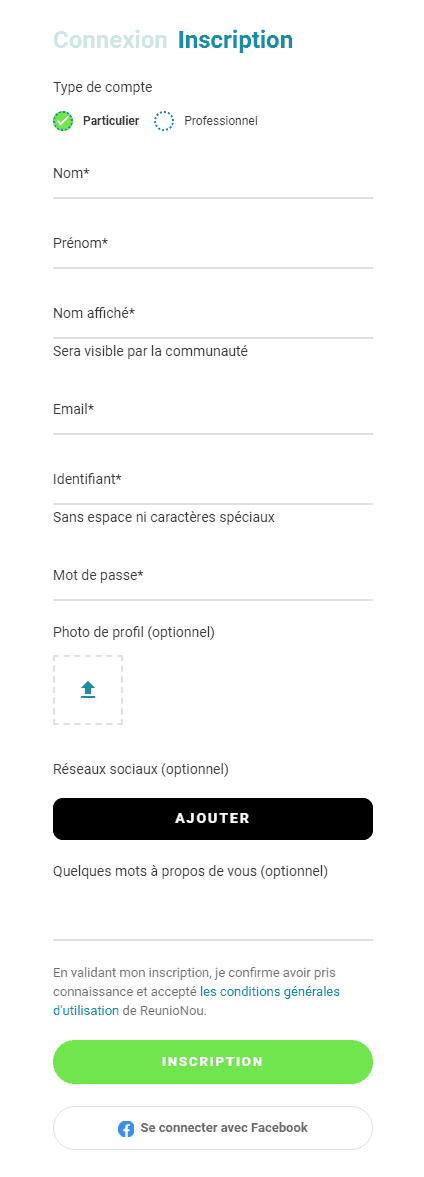Click the upload arrow icon for profile photo
The image size is (424, 1177).
88,689
